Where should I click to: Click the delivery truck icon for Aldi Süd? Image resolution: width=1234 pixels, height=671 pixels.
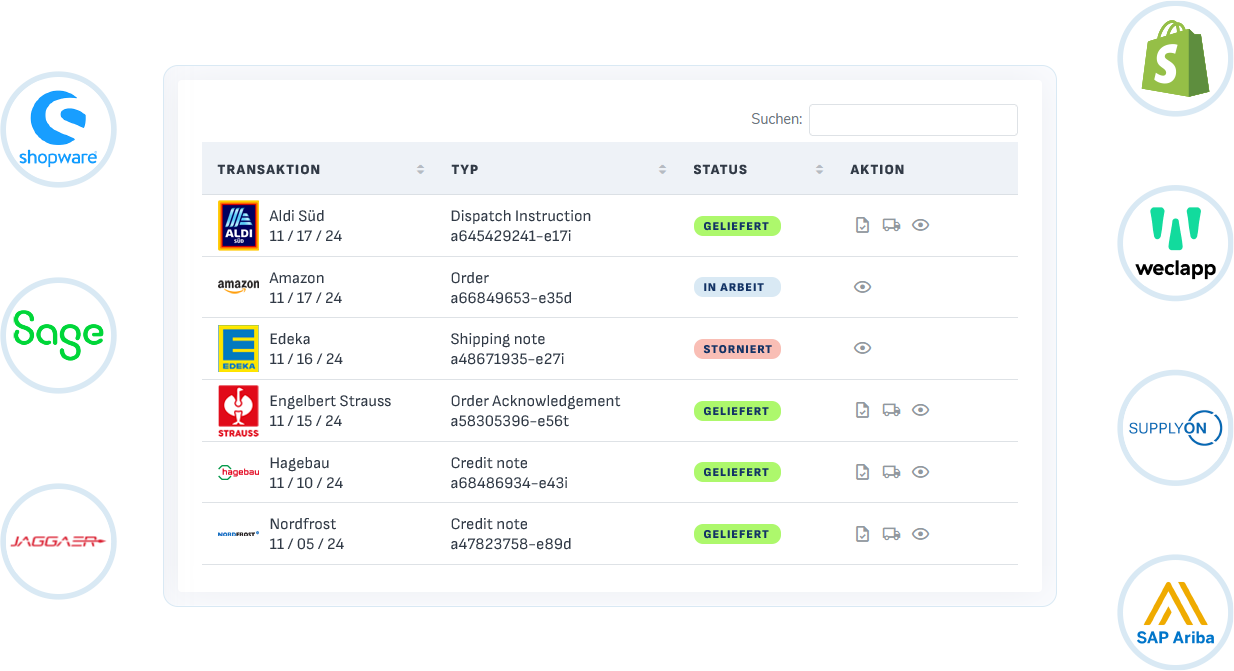coord(891,225)
